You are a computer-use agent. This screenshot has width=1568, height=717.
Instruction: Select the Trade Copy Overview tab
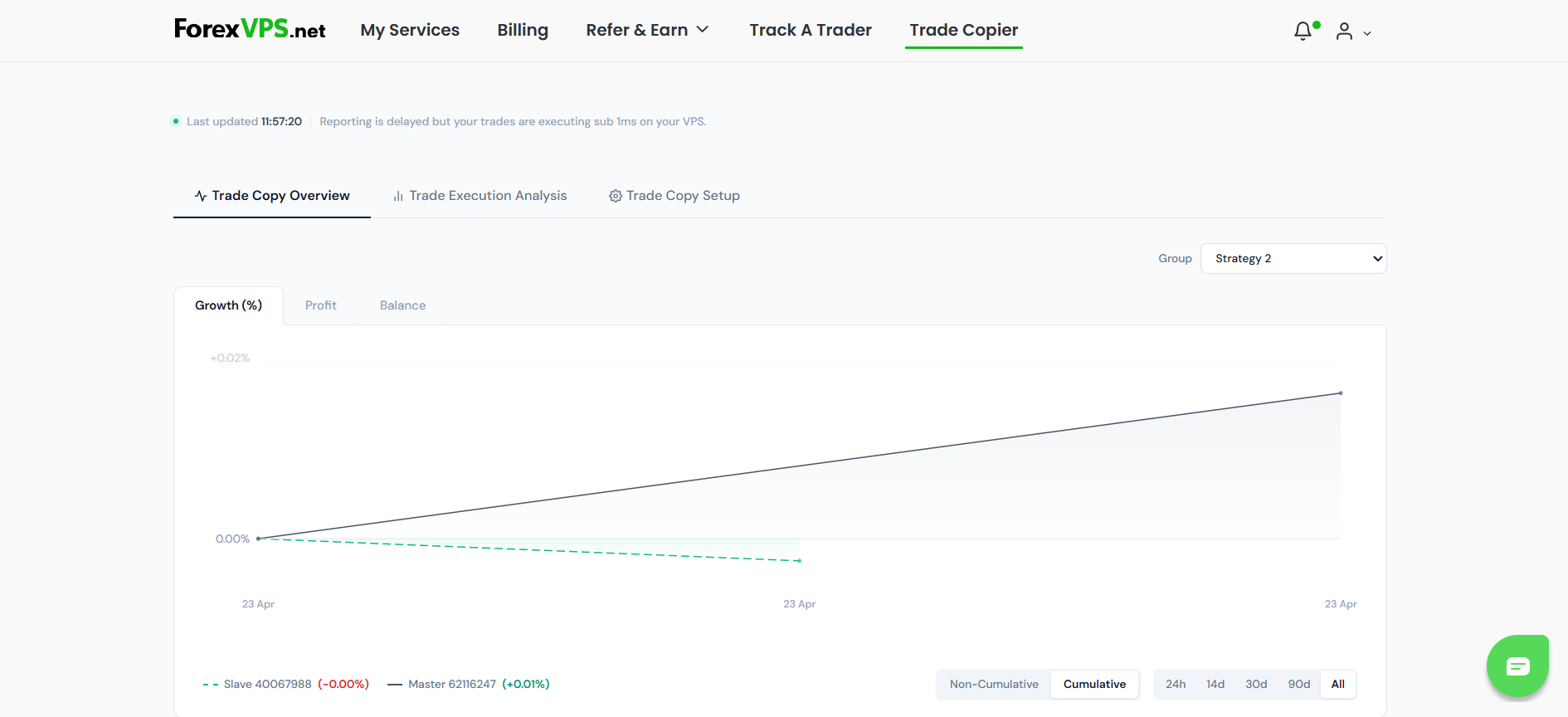(272, 196)
